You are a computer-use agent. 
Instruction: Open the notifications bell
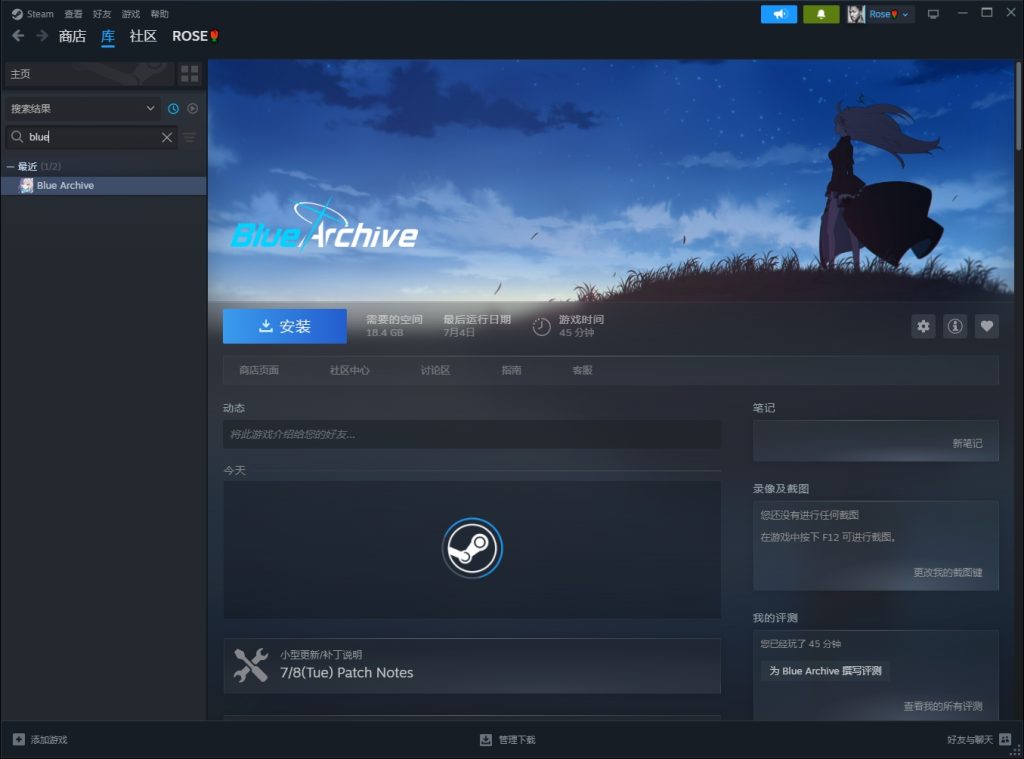[821, 14]
